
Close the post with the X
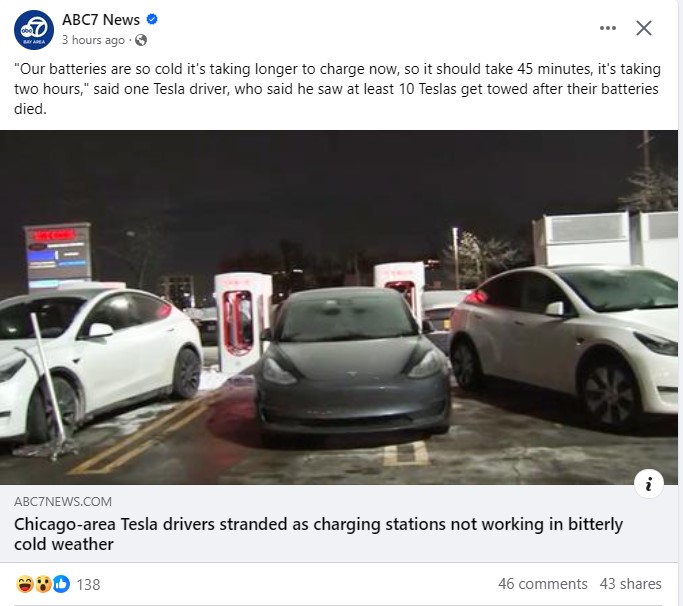coord(644,28)
